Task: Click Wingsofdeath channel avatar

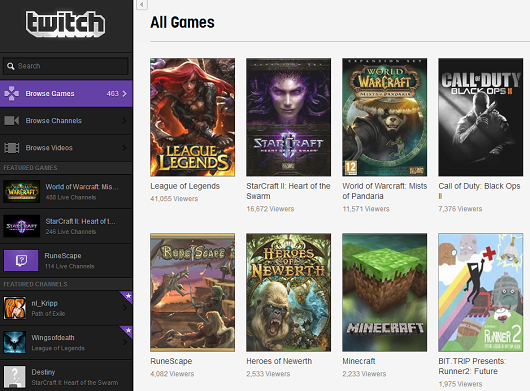Action: pos(15,342)
